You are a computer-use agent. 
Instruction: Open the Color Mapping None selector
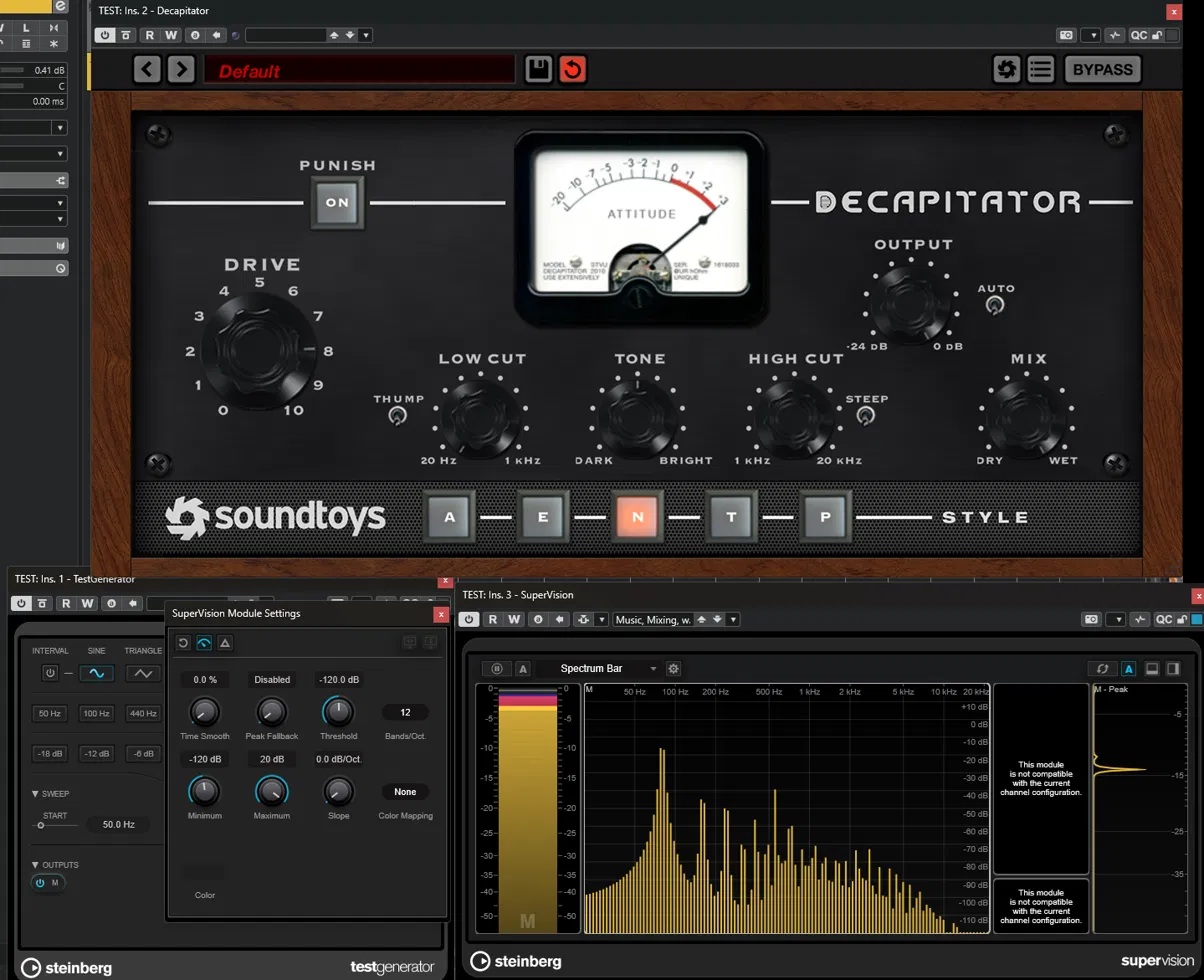tap(405, 791)
